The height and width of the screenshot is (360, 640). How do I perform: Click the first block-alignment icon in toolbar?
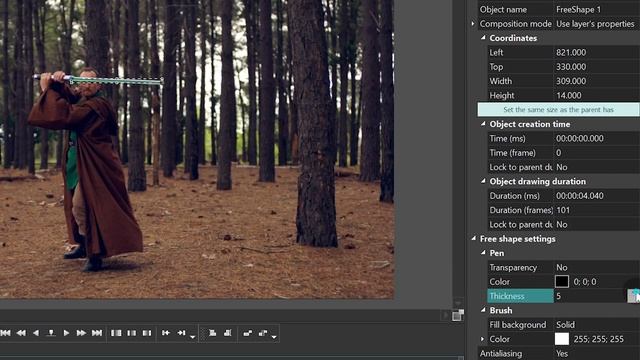point(212,333)
